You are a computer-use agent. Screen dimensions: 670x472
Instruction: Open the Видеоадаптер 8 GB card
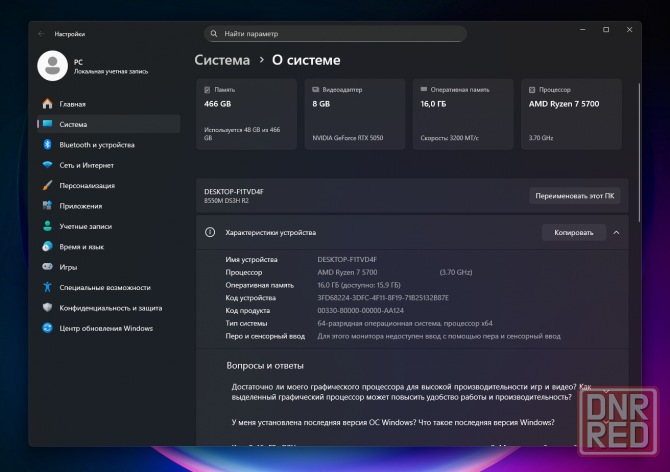[355, 114]
